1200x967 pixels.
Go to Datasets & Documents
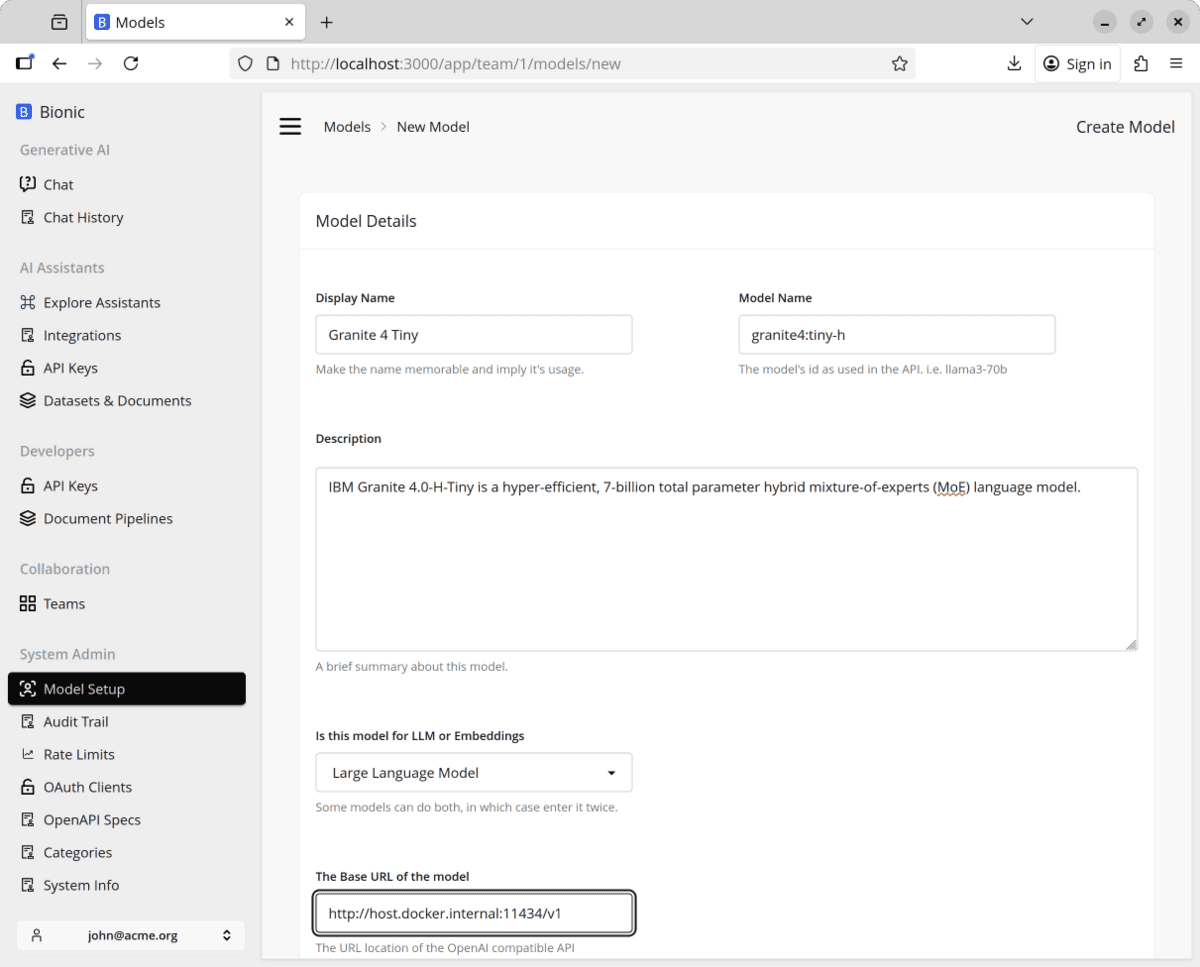click(117, 401)
